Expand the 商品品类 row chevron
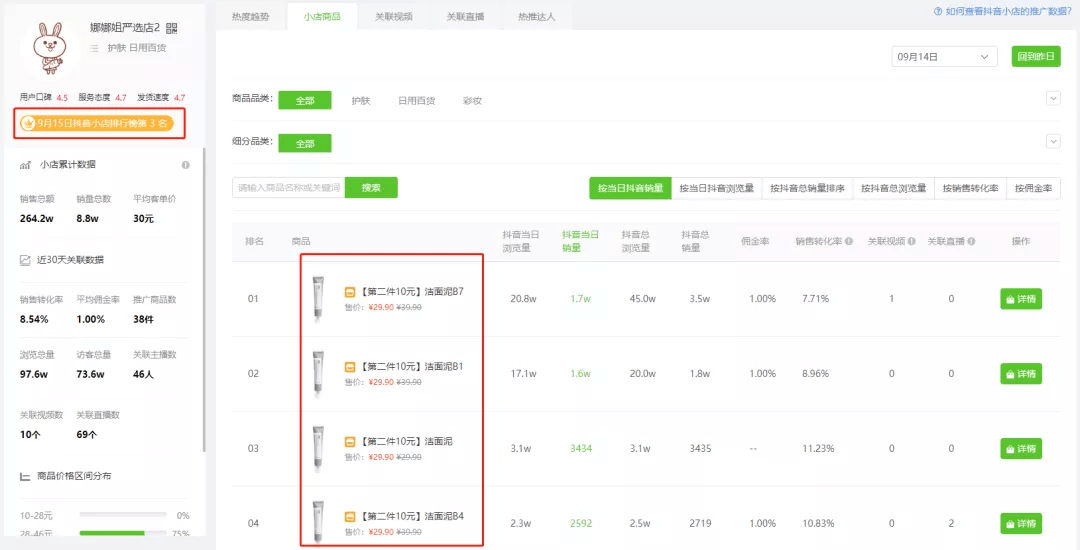Screen dimensions: 1080x550 [1052, 98]
